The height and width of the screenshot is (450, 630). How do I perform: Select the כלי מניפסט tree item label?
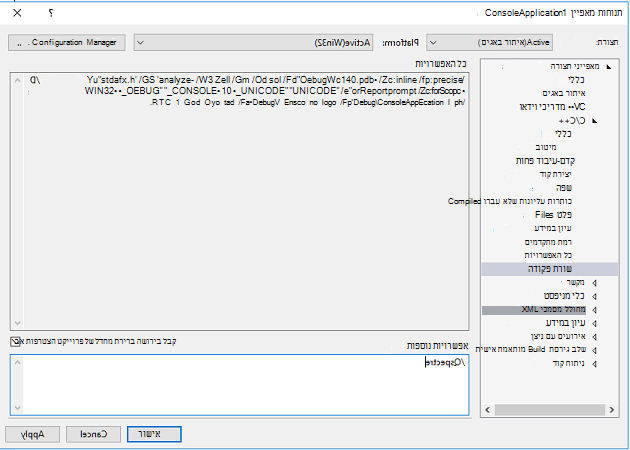coord(565,297)
